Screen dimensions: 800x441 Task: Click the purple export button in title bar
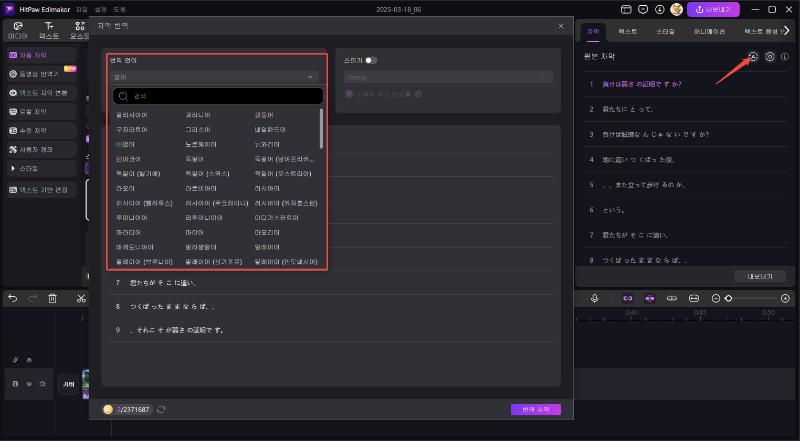pyautogui.click(x=713, y=9)
